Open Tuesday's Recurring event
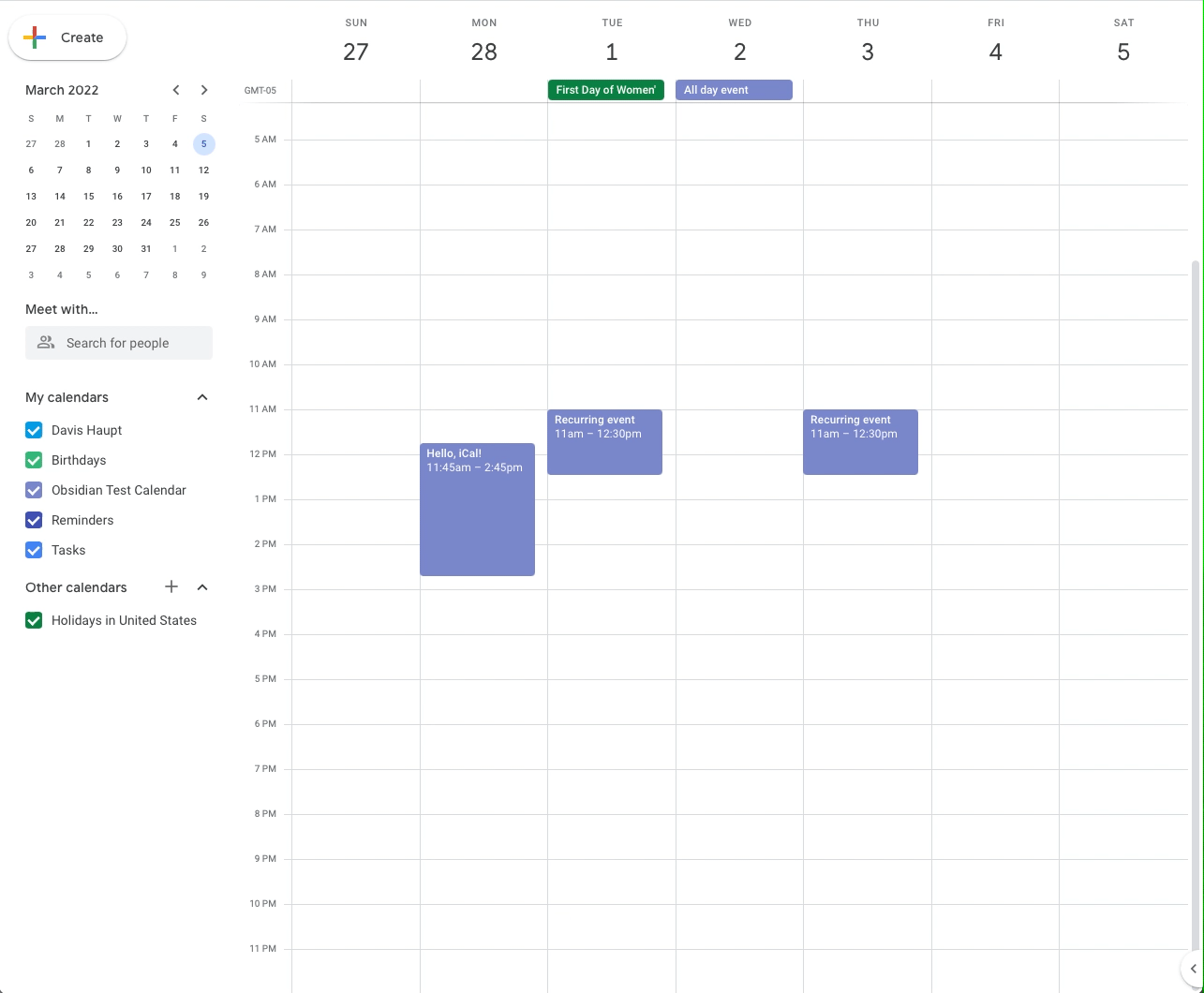Image resolution: width=1204 pixels, height=993 pixels. tap(604, 442)
